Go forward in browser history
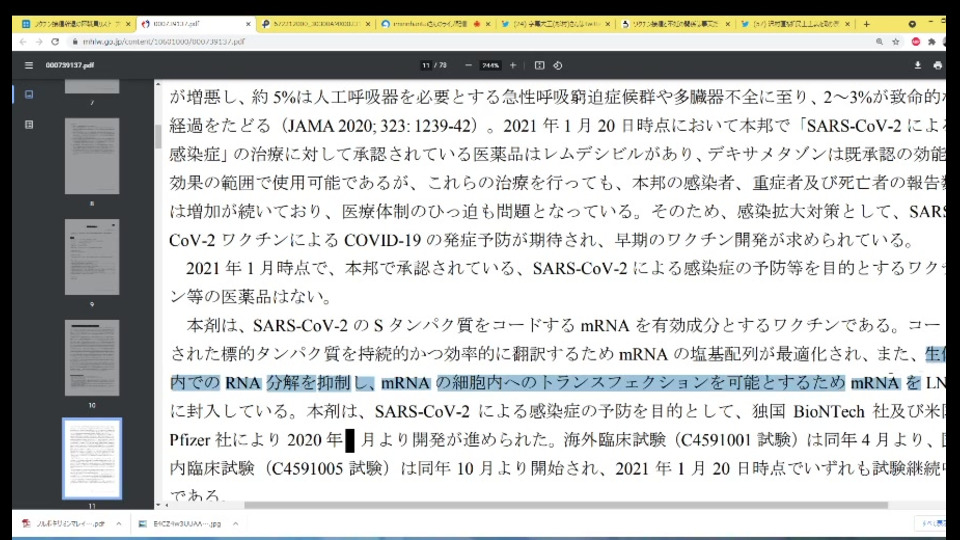Image resolution: width=960 pixels, height=540 pixels. [x=39, y=42]
